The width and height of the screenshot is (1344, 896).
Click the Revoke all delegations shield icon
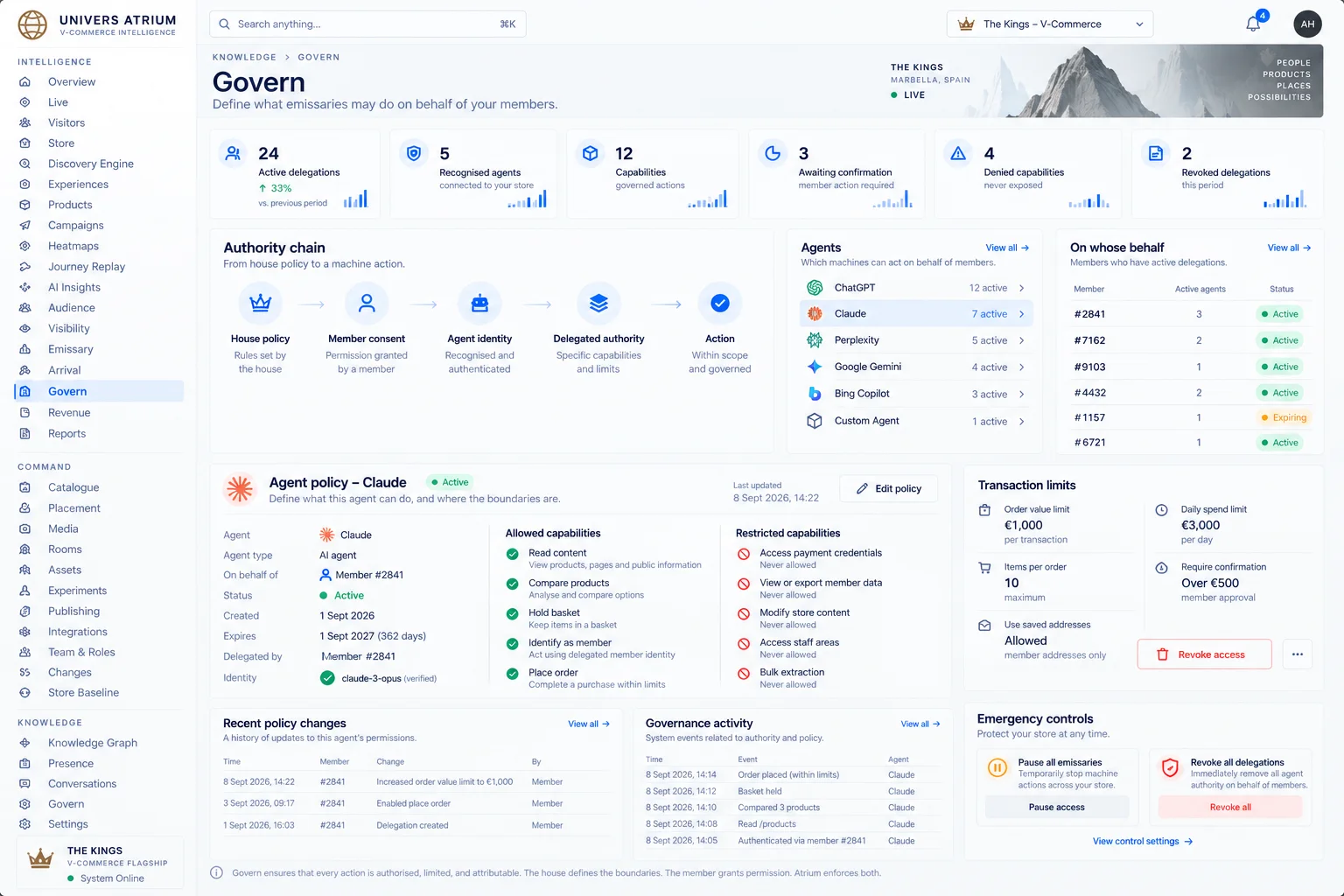point(1170,768)
